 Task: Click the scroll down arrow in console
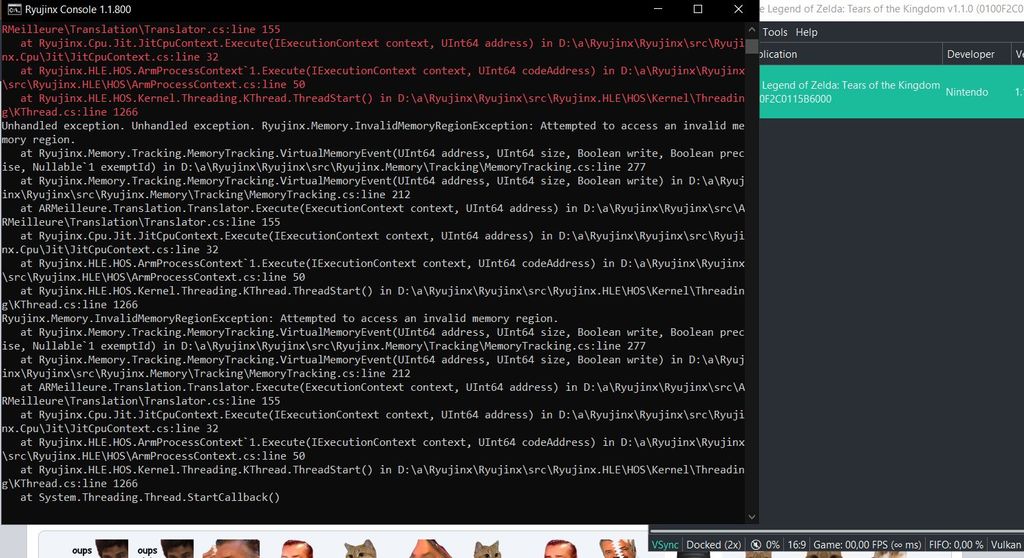coord(752,516)
